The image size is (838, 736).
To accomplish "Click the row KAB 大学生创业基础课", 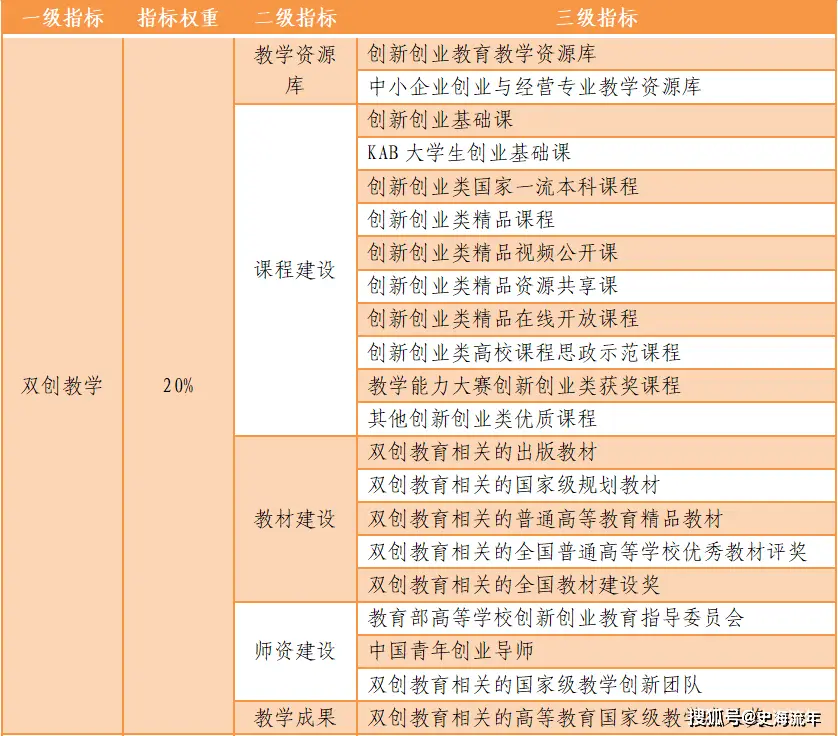I will (x=596, y=153).
